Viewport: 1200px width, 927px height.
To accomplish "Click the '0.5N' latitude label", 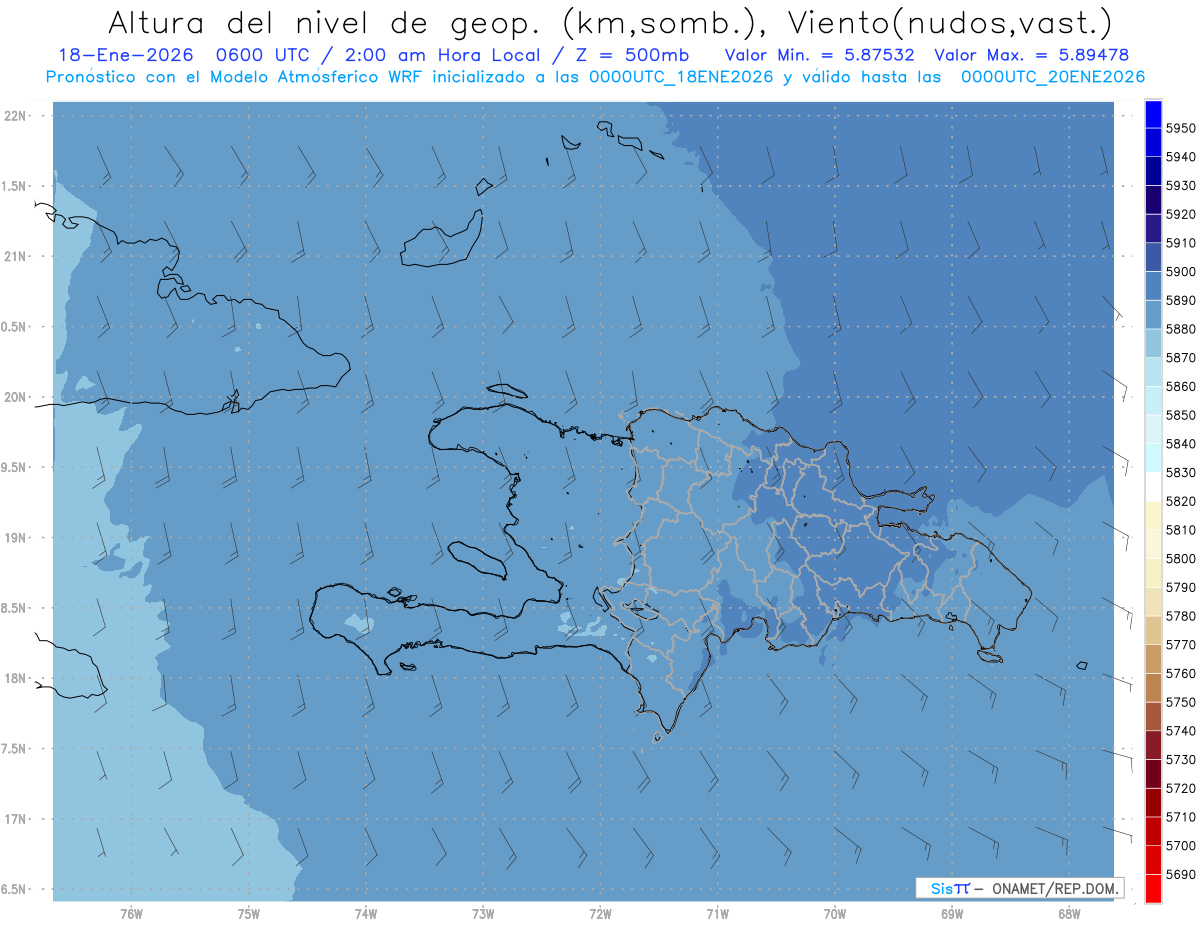I will point(14,327).
